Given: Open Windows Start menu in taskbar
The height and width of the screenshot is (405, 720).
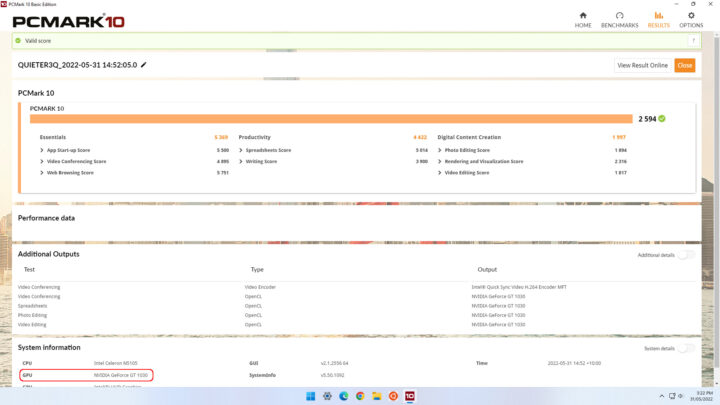Looking at the screenshot, I should click(310, 396).
